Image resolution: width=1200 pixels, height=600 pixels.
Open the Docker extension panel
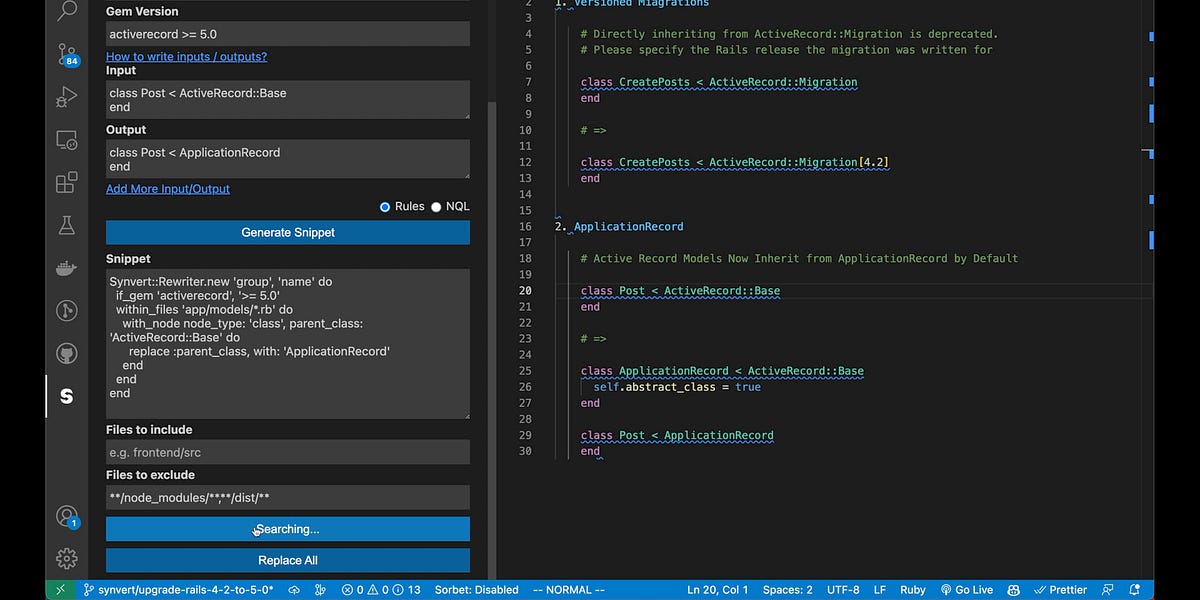66,267
